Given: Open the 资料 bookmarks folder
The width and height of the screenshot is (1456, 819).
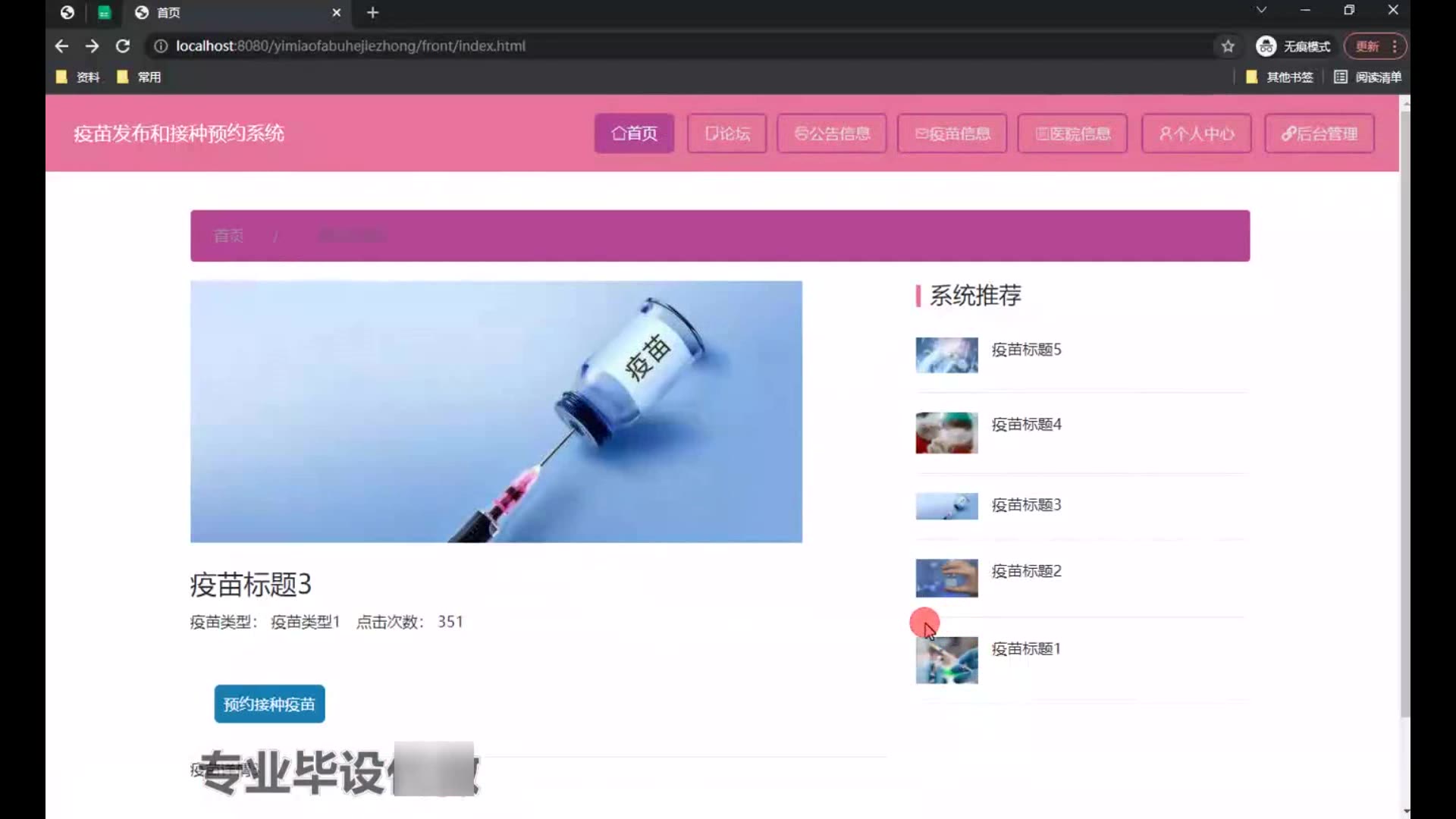Looking at the screenshot, I should (x=78, y=77).
